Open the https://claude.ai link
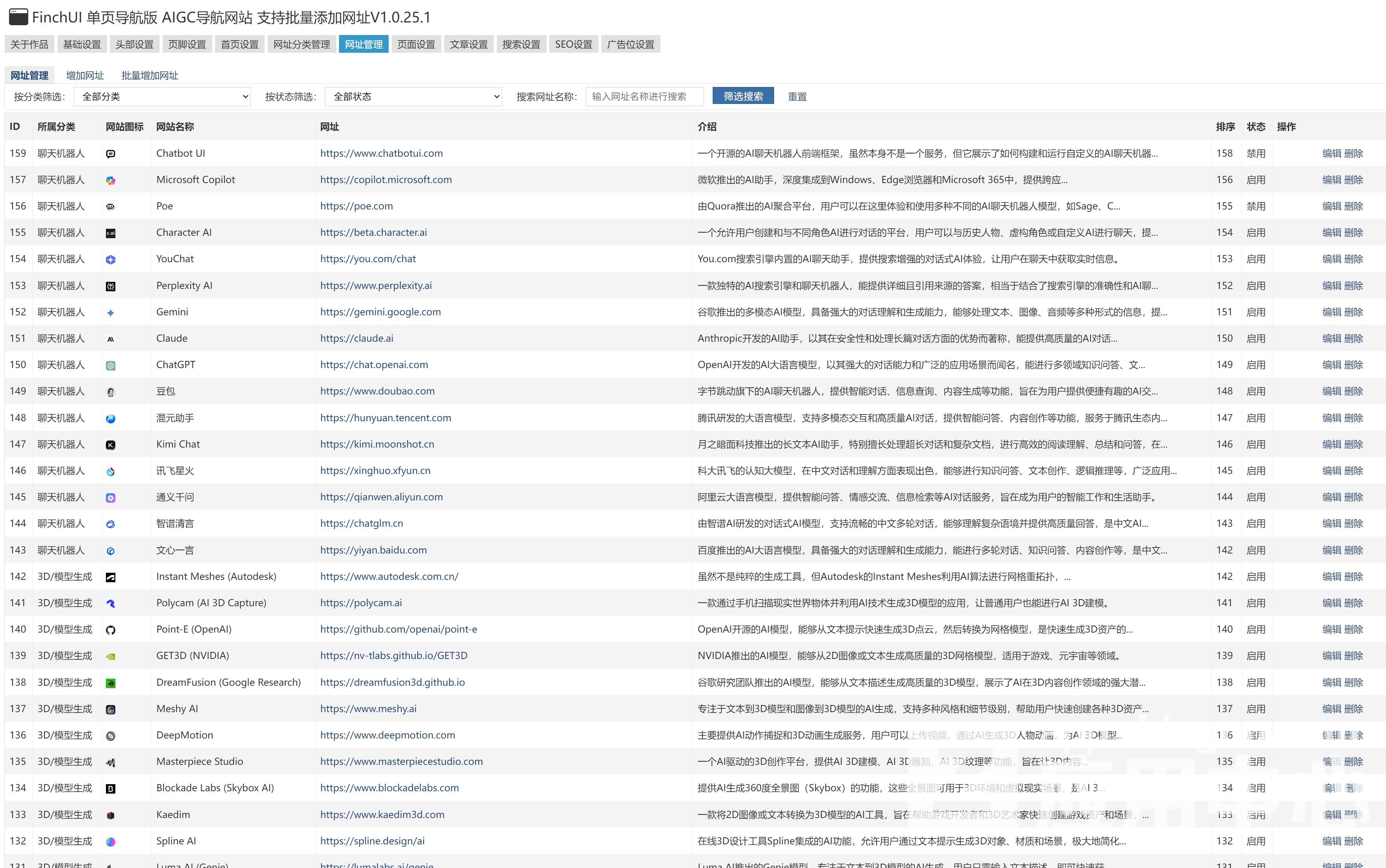 [357, 338]
